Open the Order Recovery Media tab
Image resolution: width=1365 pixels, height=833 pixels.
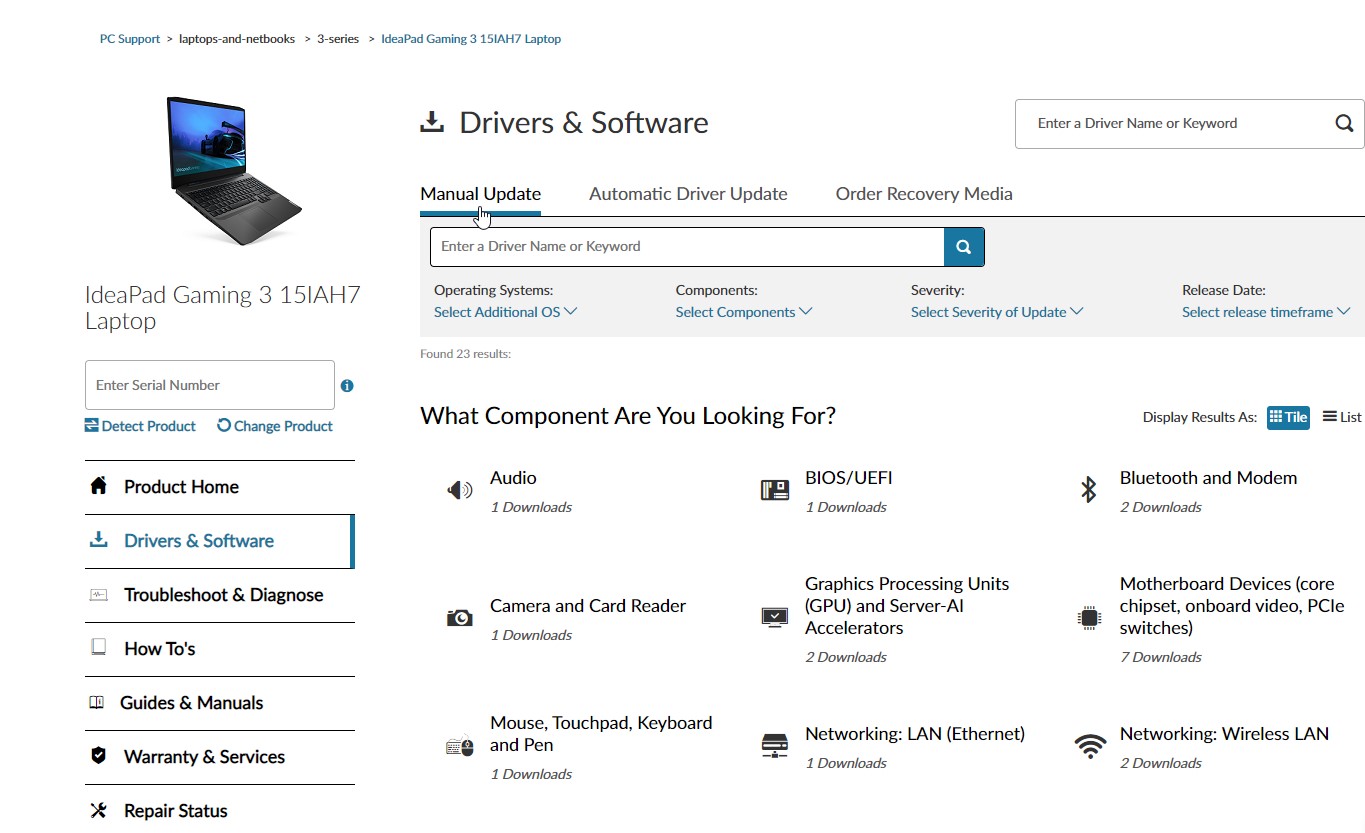(x=924, y=194)
